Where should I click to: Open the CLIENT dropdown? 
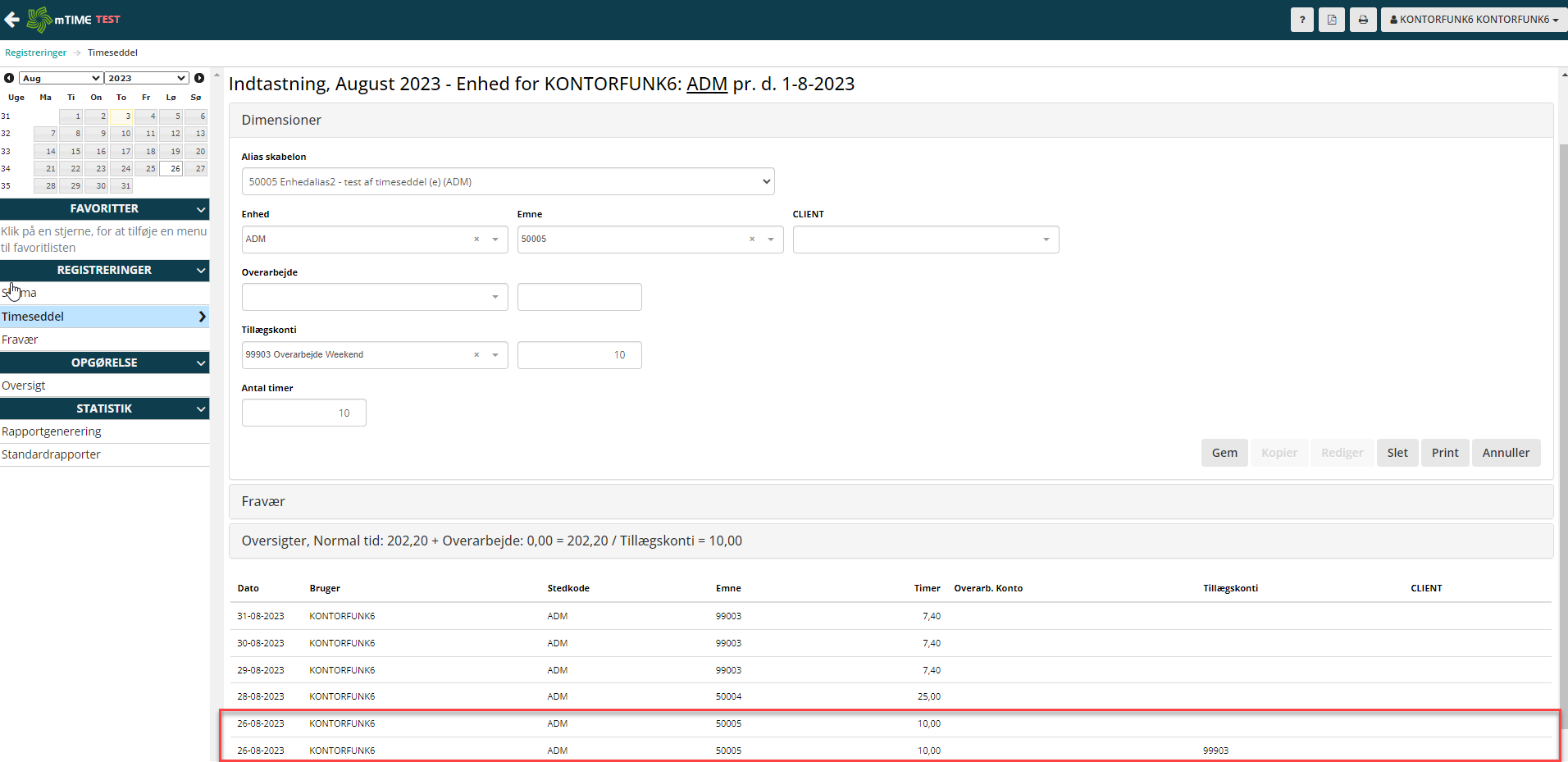click(925, 240)
